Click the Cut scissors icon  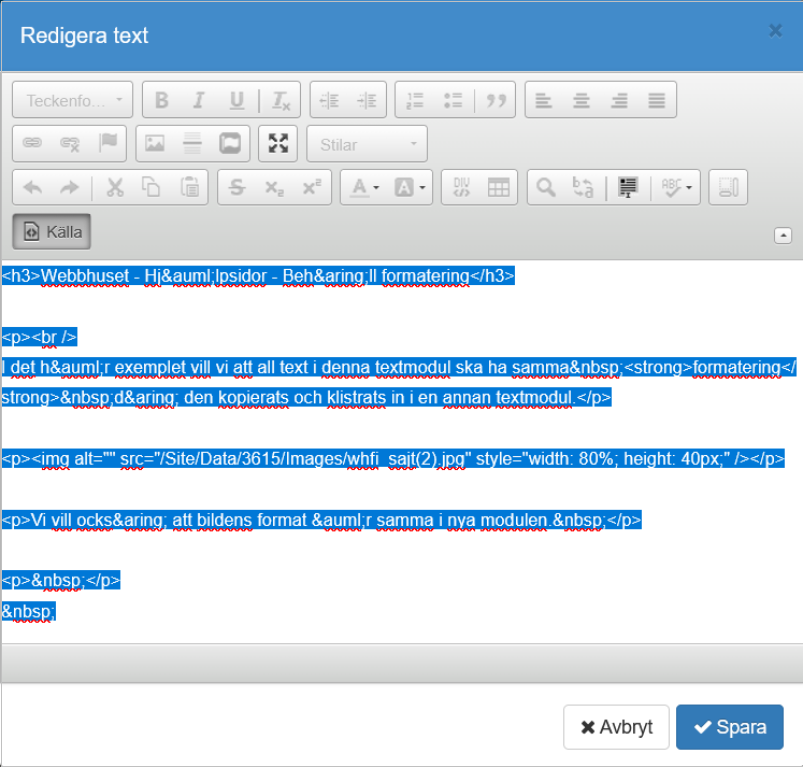[114, 188]
